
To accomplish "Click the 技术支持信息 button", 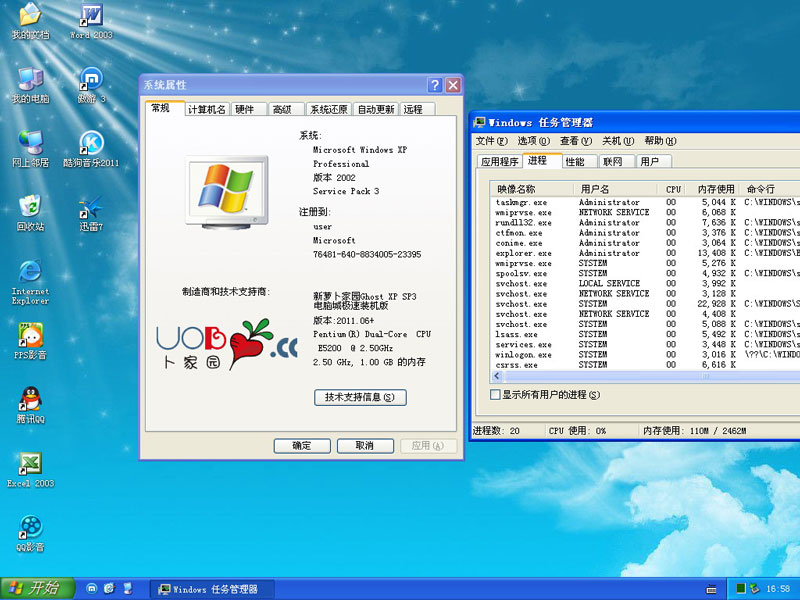I will 360,397.
